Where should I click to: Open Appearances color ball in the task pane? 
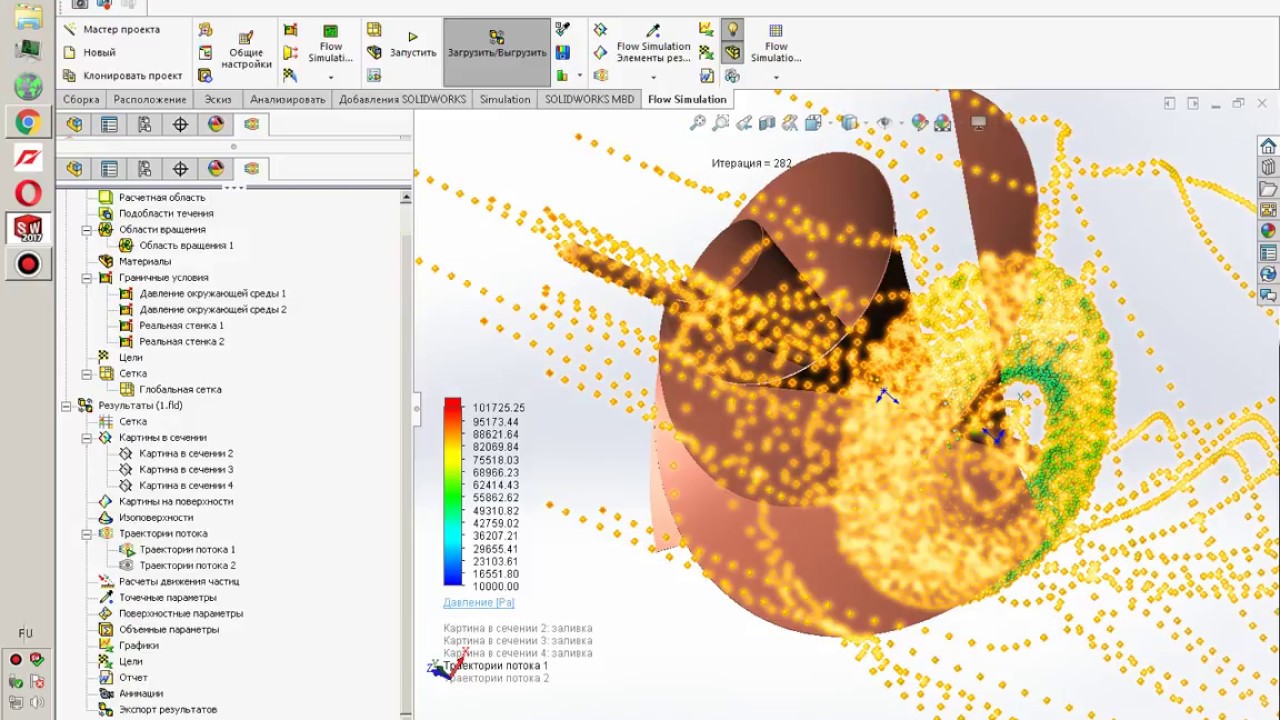pyautogui.click(x=1268, y=231)
